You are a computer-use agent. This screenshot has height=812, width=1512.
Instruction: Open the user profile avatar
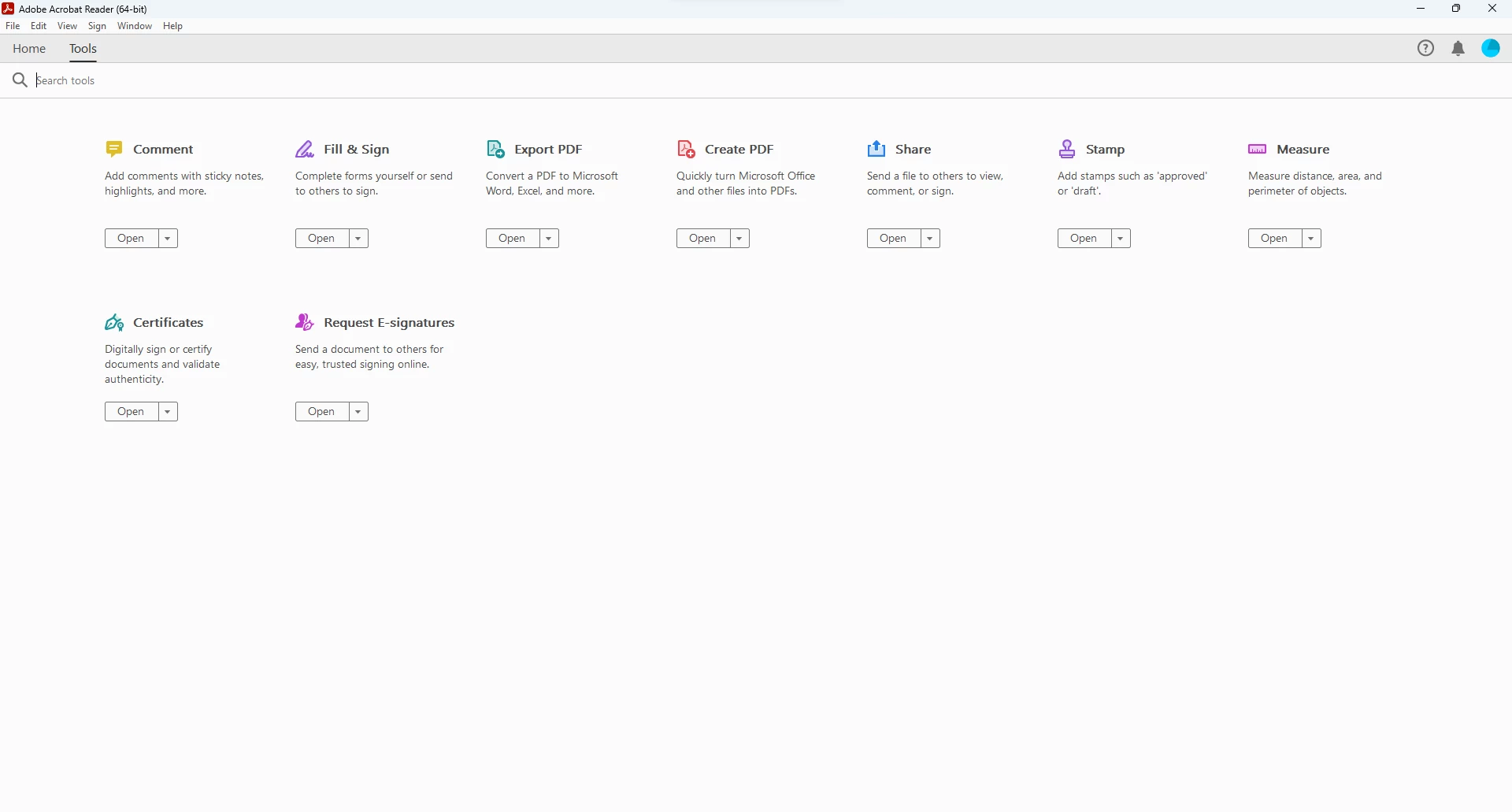click(1492, 49)
